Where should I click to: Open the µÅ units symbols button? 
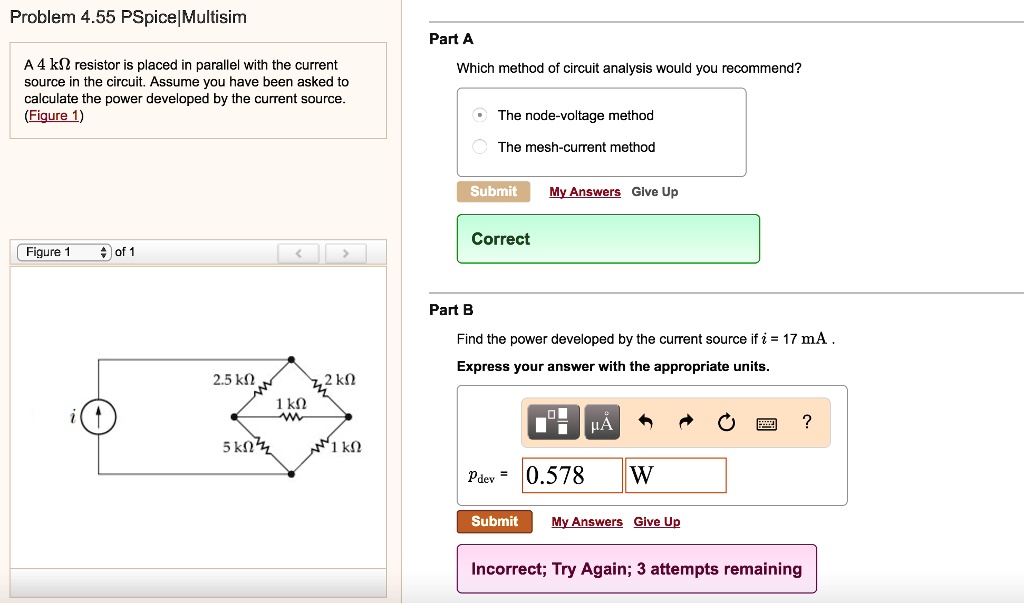coord(602,422)
